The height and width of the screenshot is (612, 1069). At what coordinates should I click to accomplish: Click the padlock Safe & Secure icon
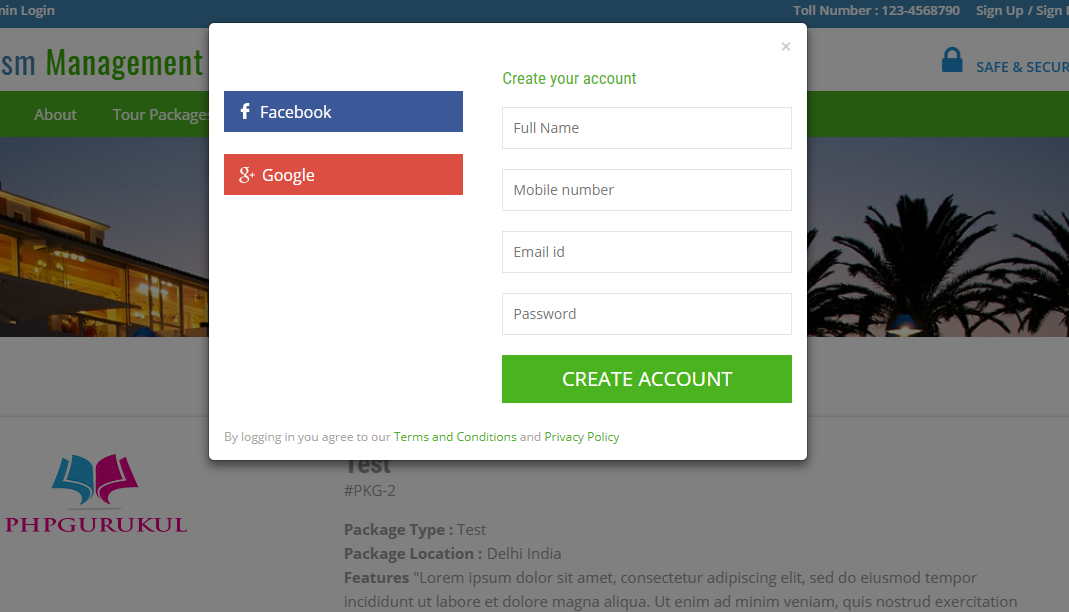coord(952,61)
